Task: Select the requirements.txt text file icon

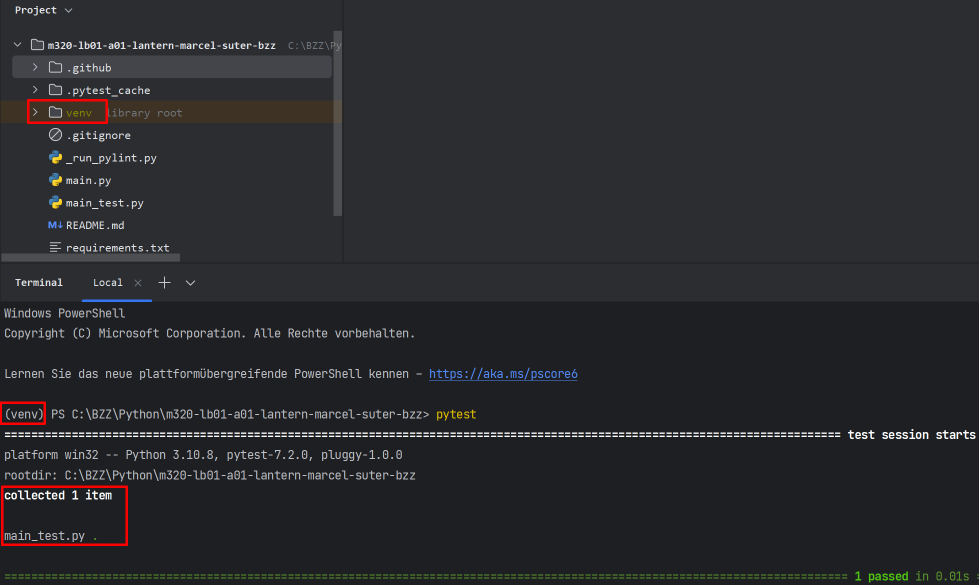Action: pyautogui.click(x=56, y=248)
